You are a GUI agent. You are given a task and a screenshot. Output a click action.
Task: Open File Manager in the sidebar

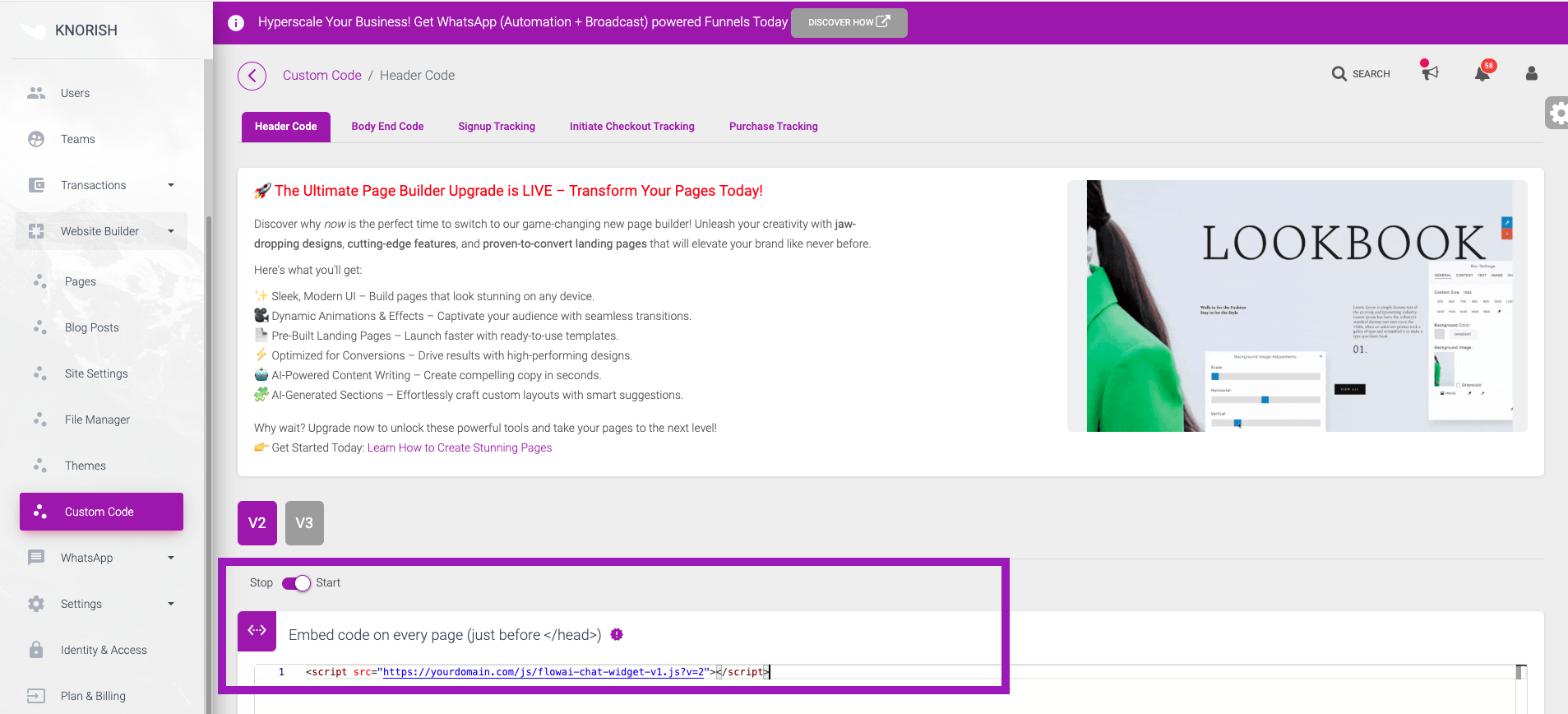tap(99, 420)
